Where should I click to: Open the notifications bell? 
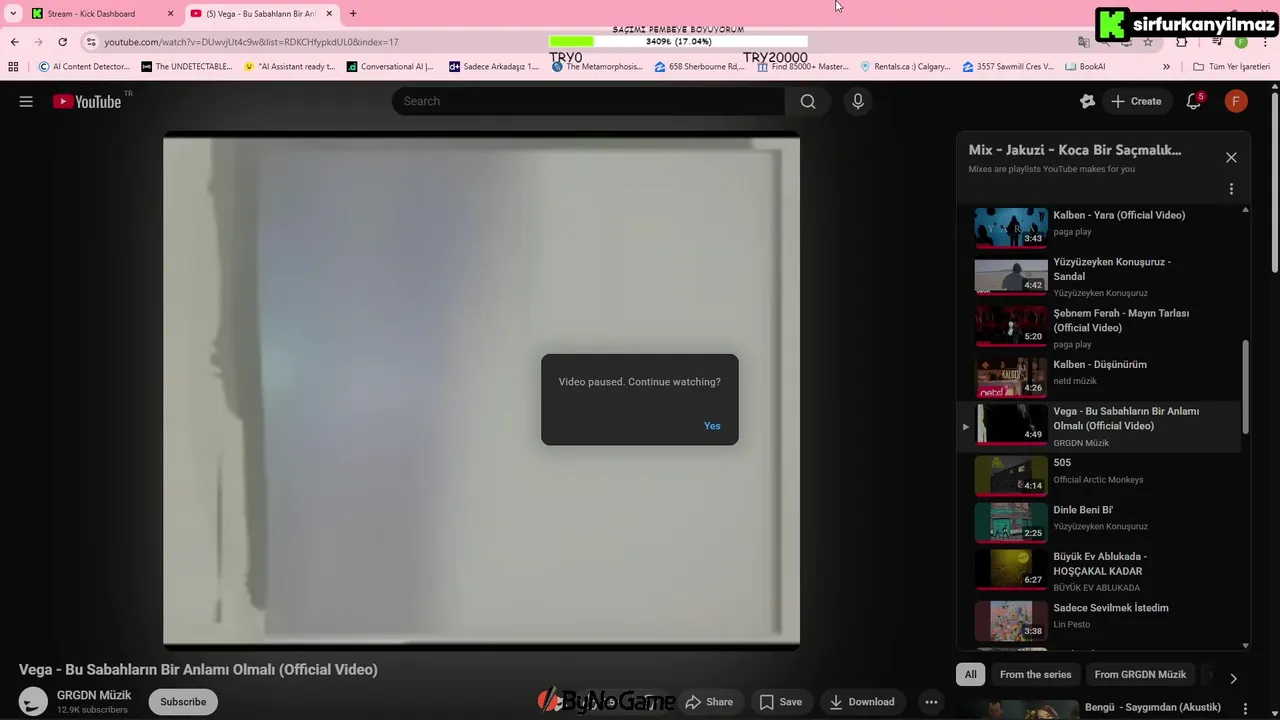(x=1193, y=101)
